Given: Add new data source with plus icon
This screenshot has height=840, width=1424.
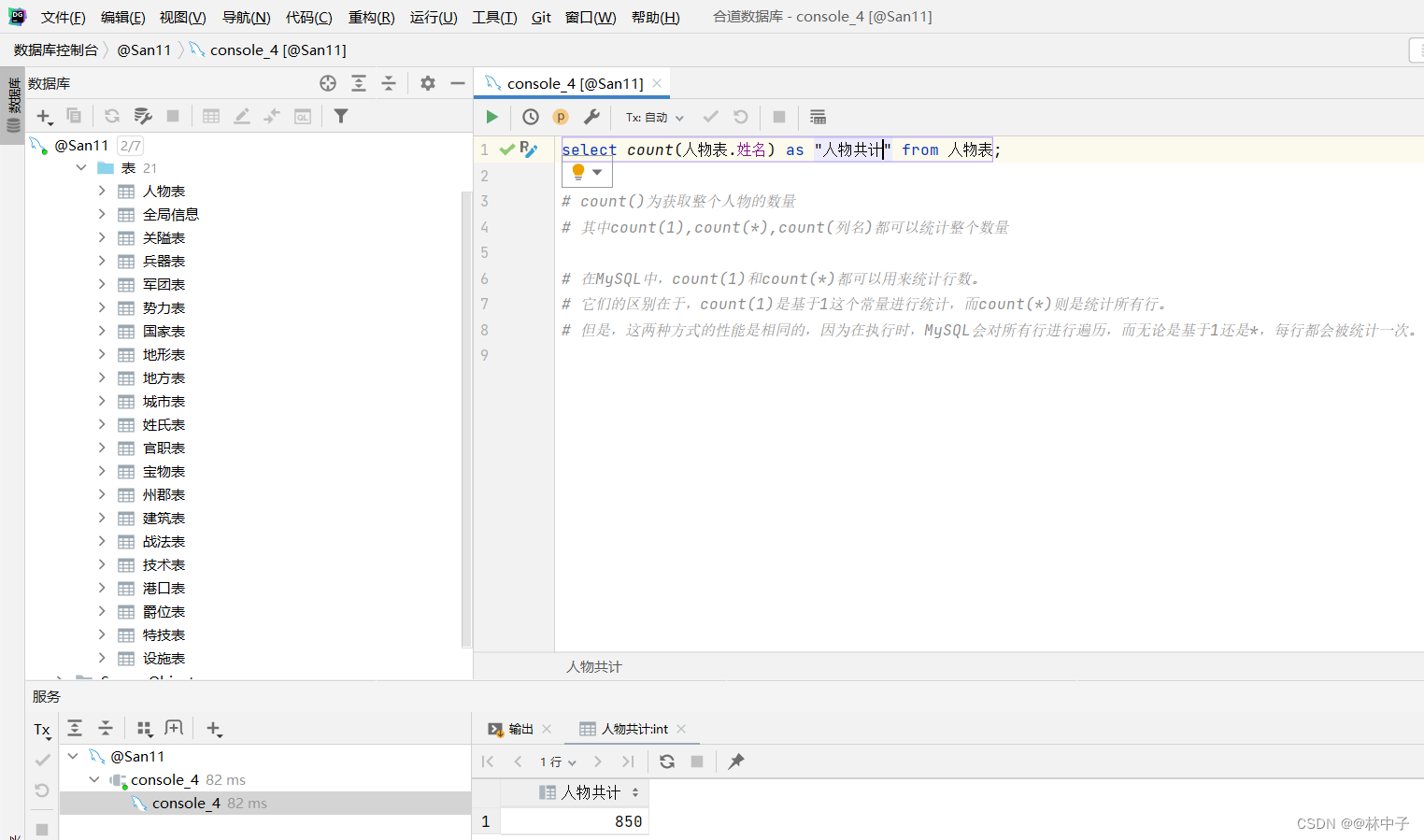Looking at the screenshot, I should coord(44,117).
